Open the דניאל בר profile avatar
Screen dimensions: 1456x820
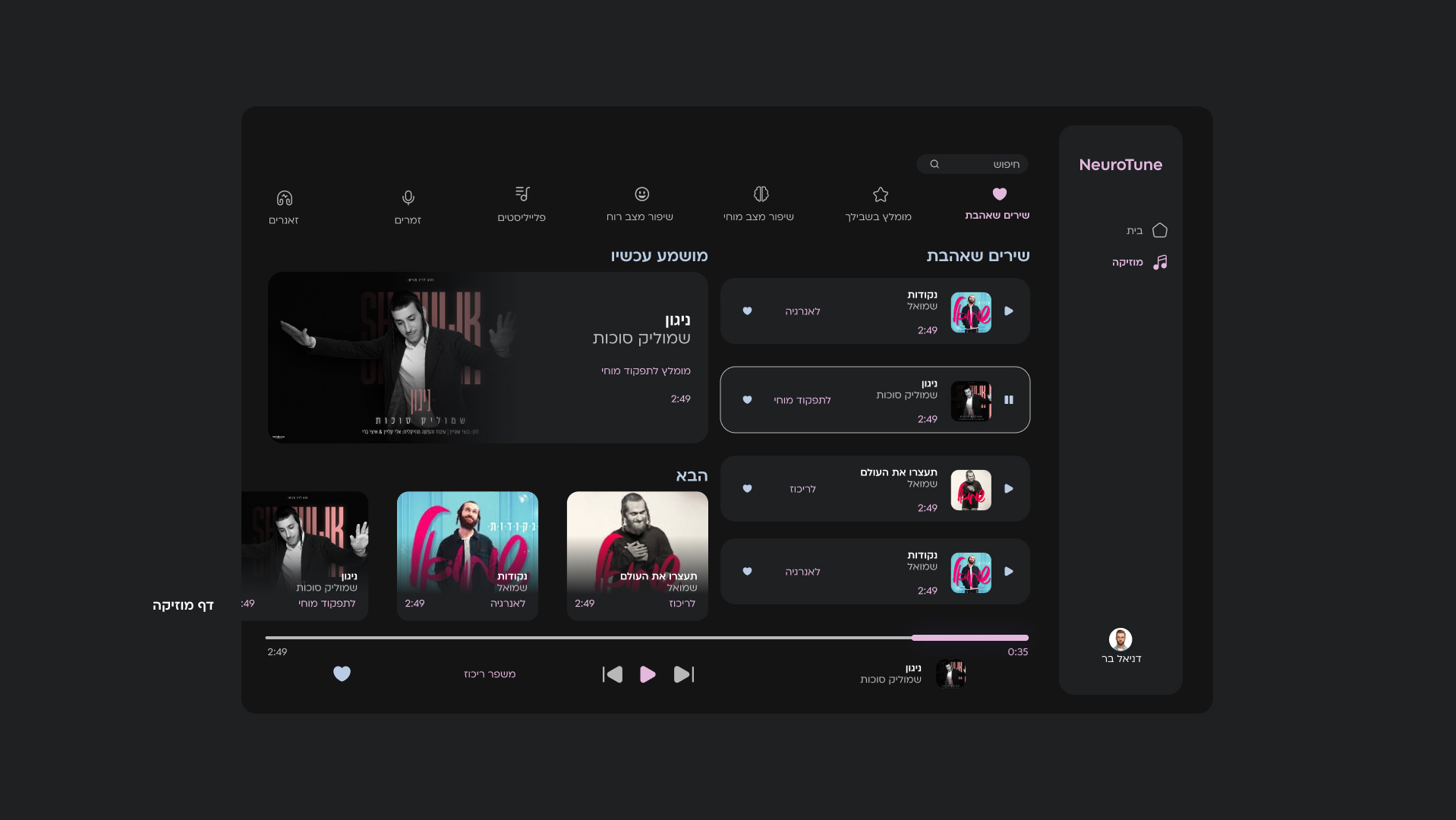pos(1120,639)
